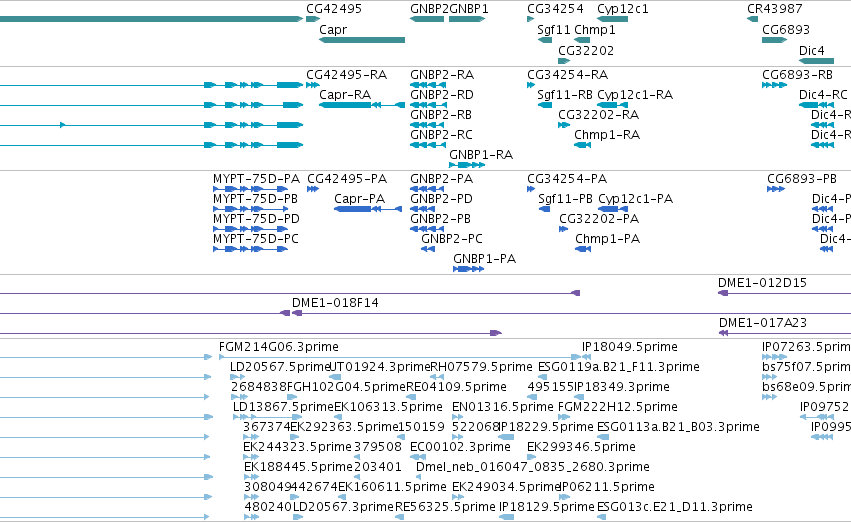Select the MYPT-75D-PB protein label
Image resolution: width=851 pixels, height=522 pixels.
256,199
